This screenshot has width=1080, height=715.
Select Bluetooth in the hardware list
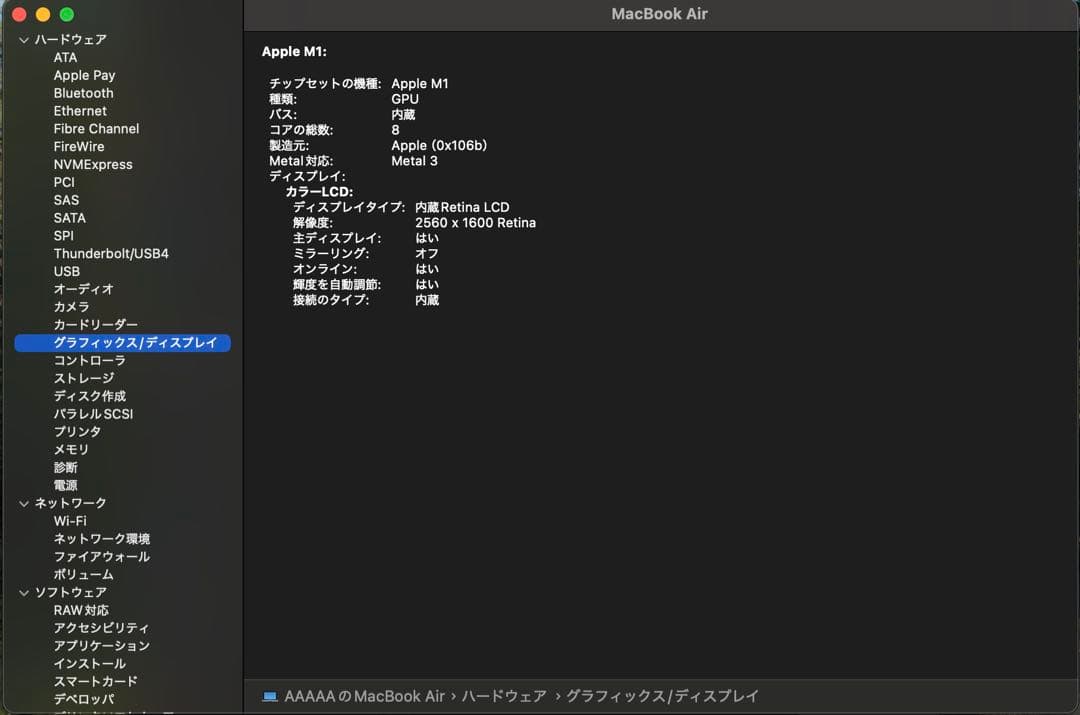tap(83, 93)
